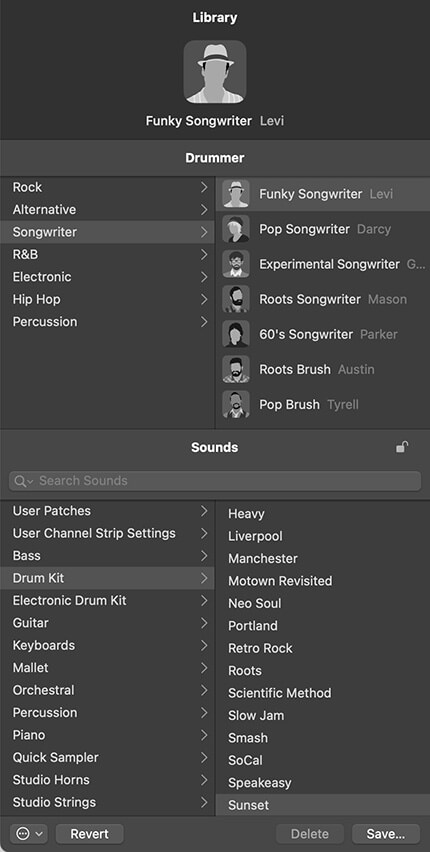The height and width of the screenshot is (852, 430).
Task: Expand the Electronic Drum Kit category arrow
Action: (x=204, y=600)
